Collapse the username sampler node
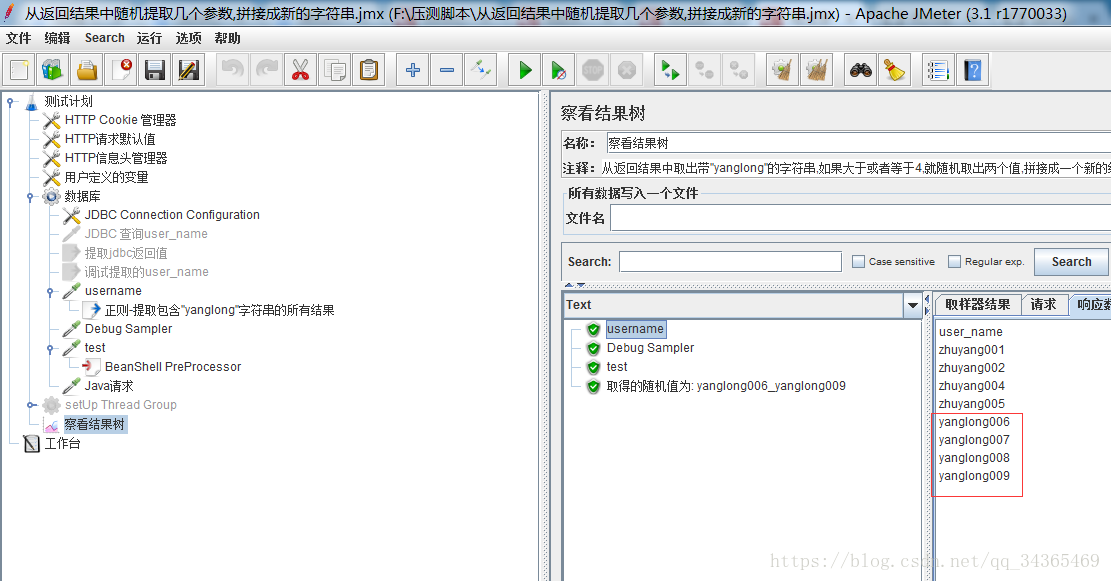This screenshot has width=1111, height=581. click(x=50, y=291)
